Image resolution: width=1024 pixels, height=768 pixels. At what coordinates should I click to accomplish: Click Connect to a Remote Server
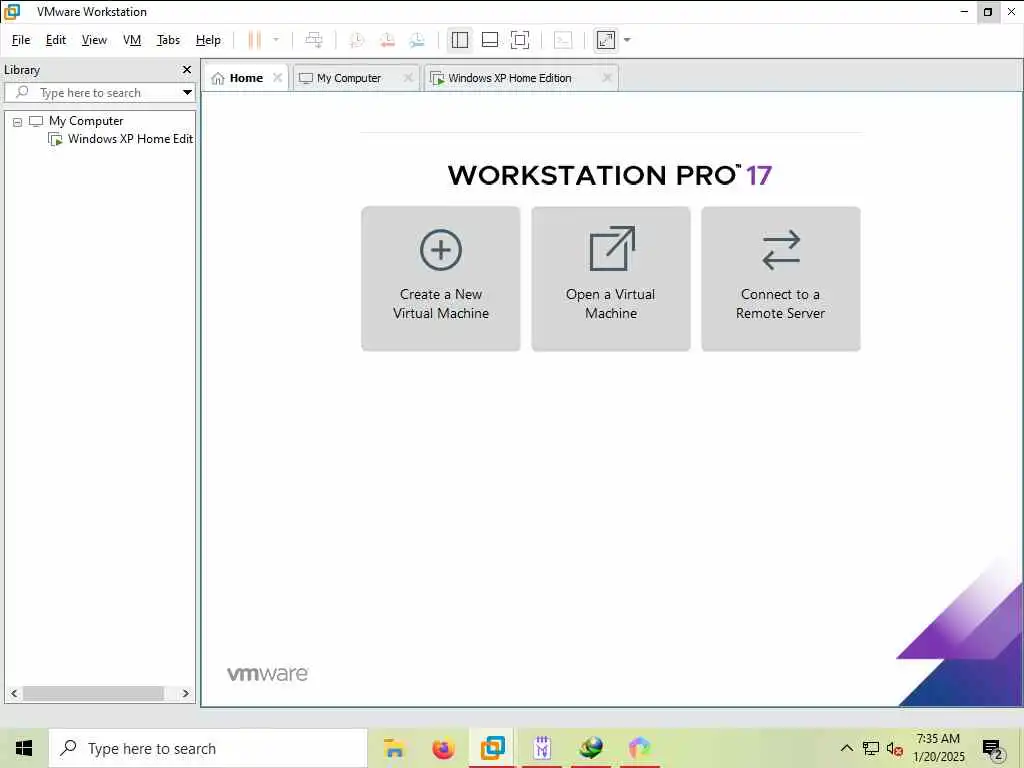click(x=780, y=279)
